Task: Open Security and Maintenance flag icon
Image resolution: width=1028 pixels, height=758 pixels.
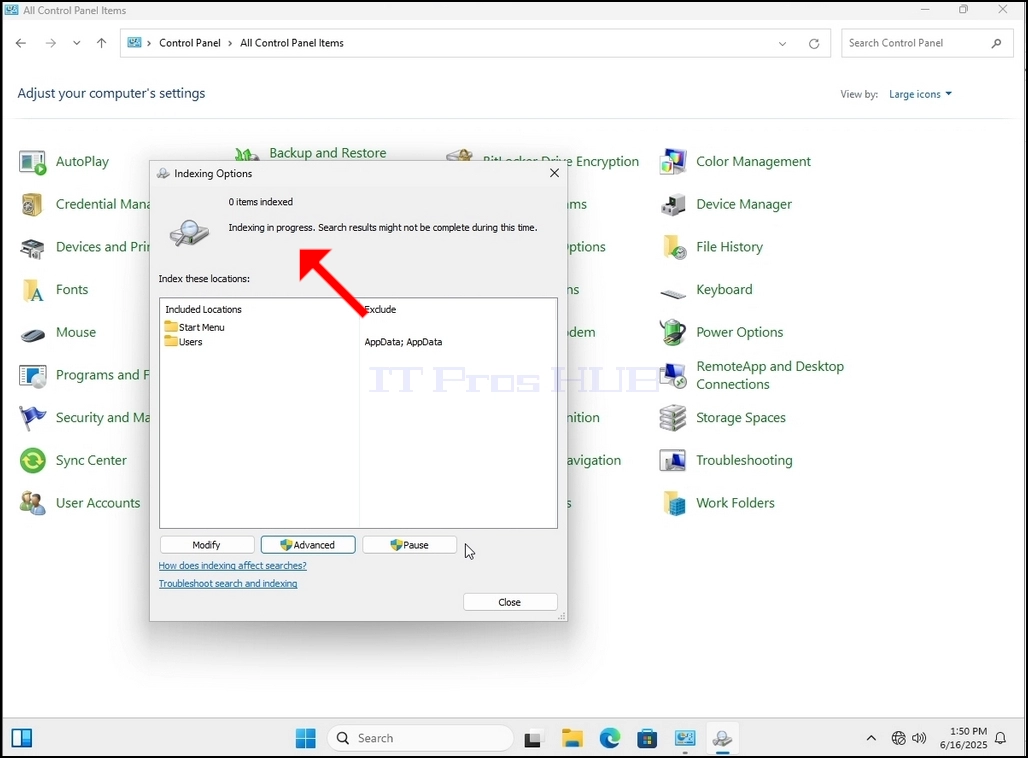Action: click(32, 418)
